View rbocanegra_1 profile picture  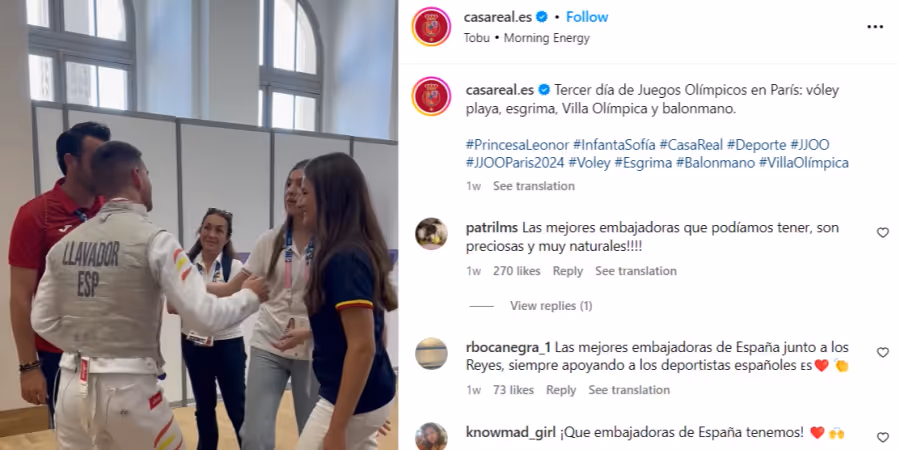(431, 354)
